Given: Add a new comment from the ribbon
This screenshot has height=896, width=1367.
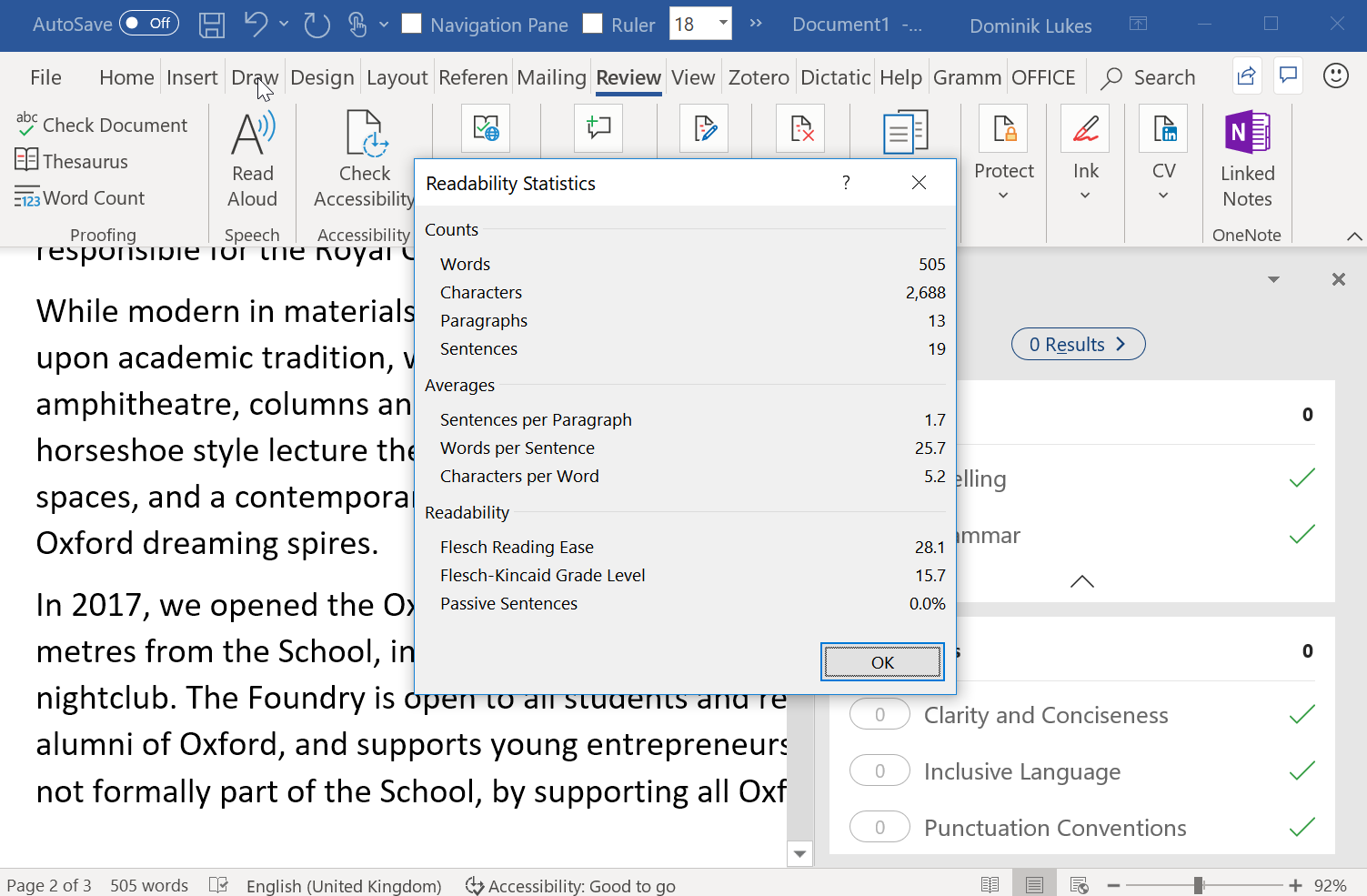Looking at the screenshot, I should pos(598,129).
